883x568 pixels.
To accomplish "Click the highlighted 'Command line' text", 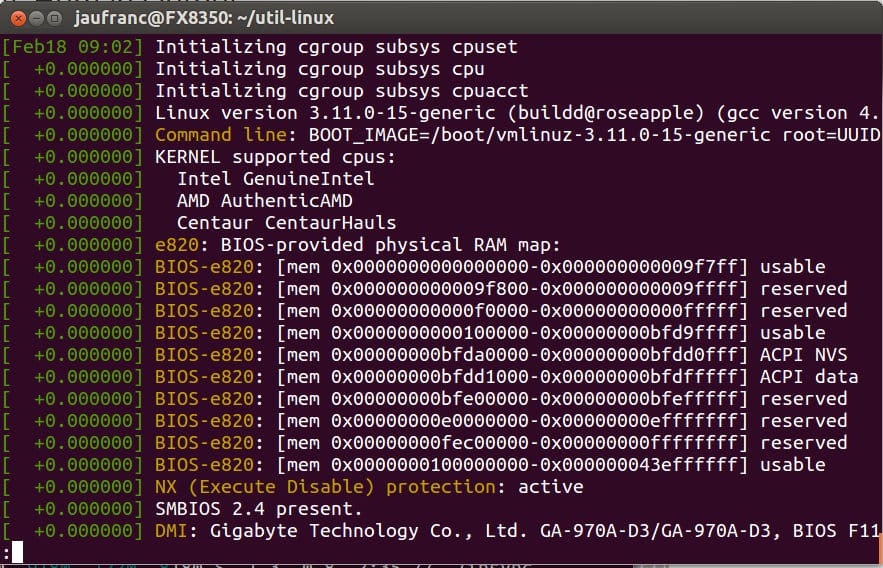I will [221, 135].
